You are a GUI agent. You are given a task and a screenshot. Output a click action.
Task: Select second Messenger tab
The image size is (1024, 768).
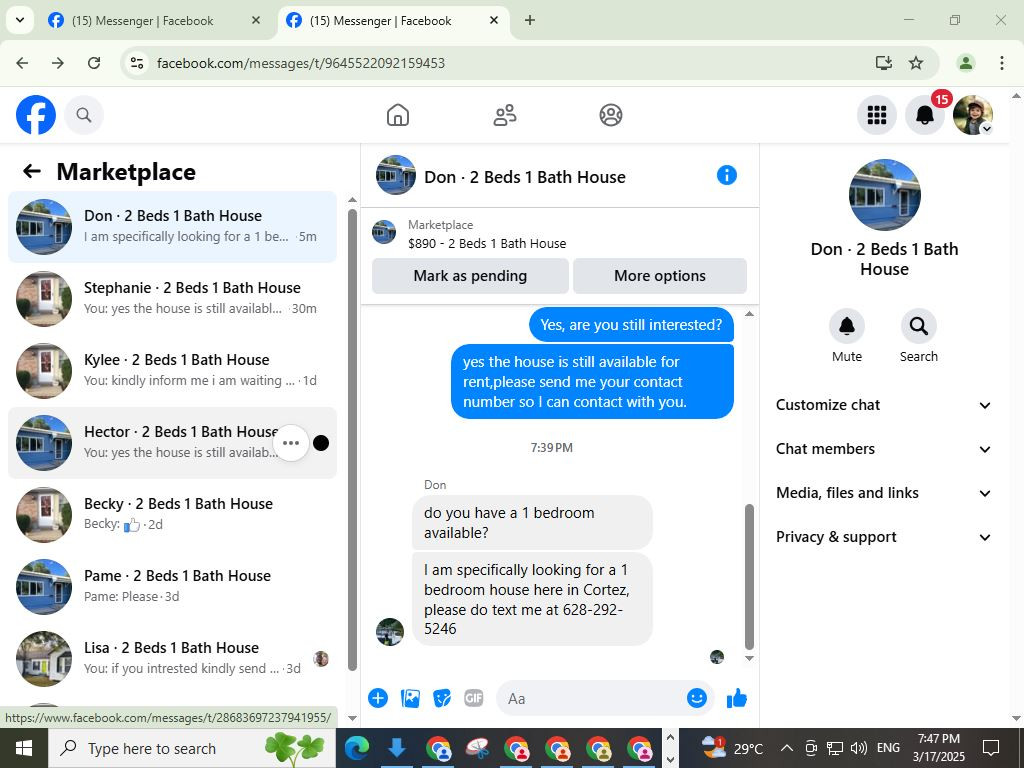pyautogui.click(x=392, y=21)
